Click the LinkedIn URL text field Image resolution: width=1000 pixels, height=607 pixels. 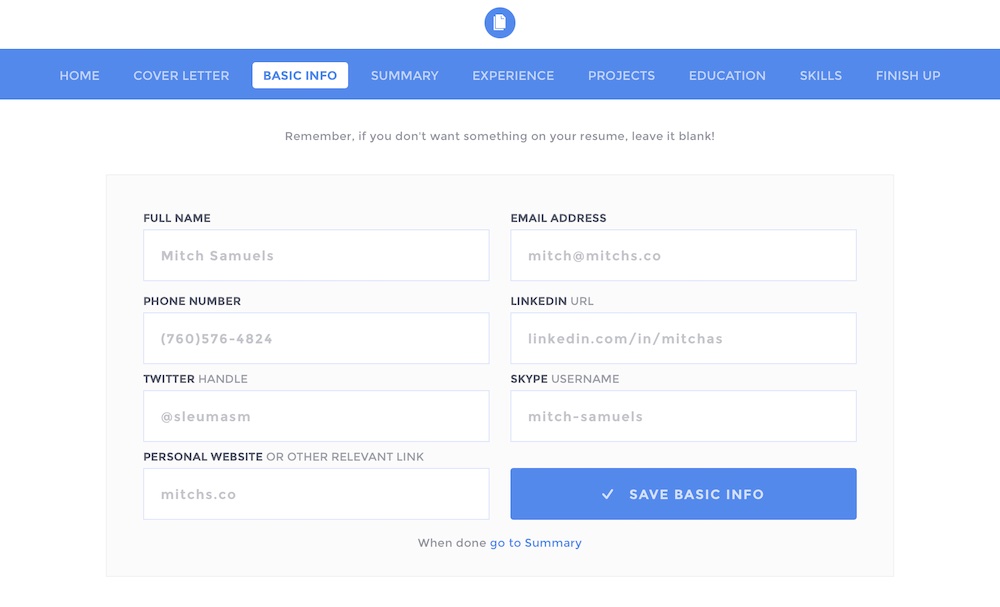tap(683, 338)
